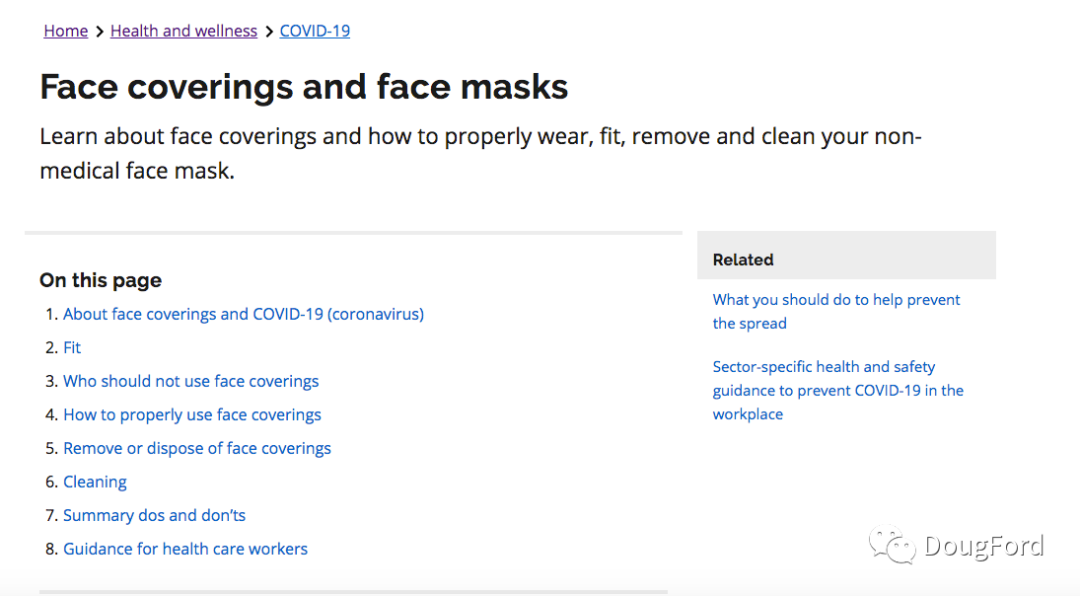Open Sector-specific health and safety guidance link
1080x596 pixels.
click(x=838, y=390)
